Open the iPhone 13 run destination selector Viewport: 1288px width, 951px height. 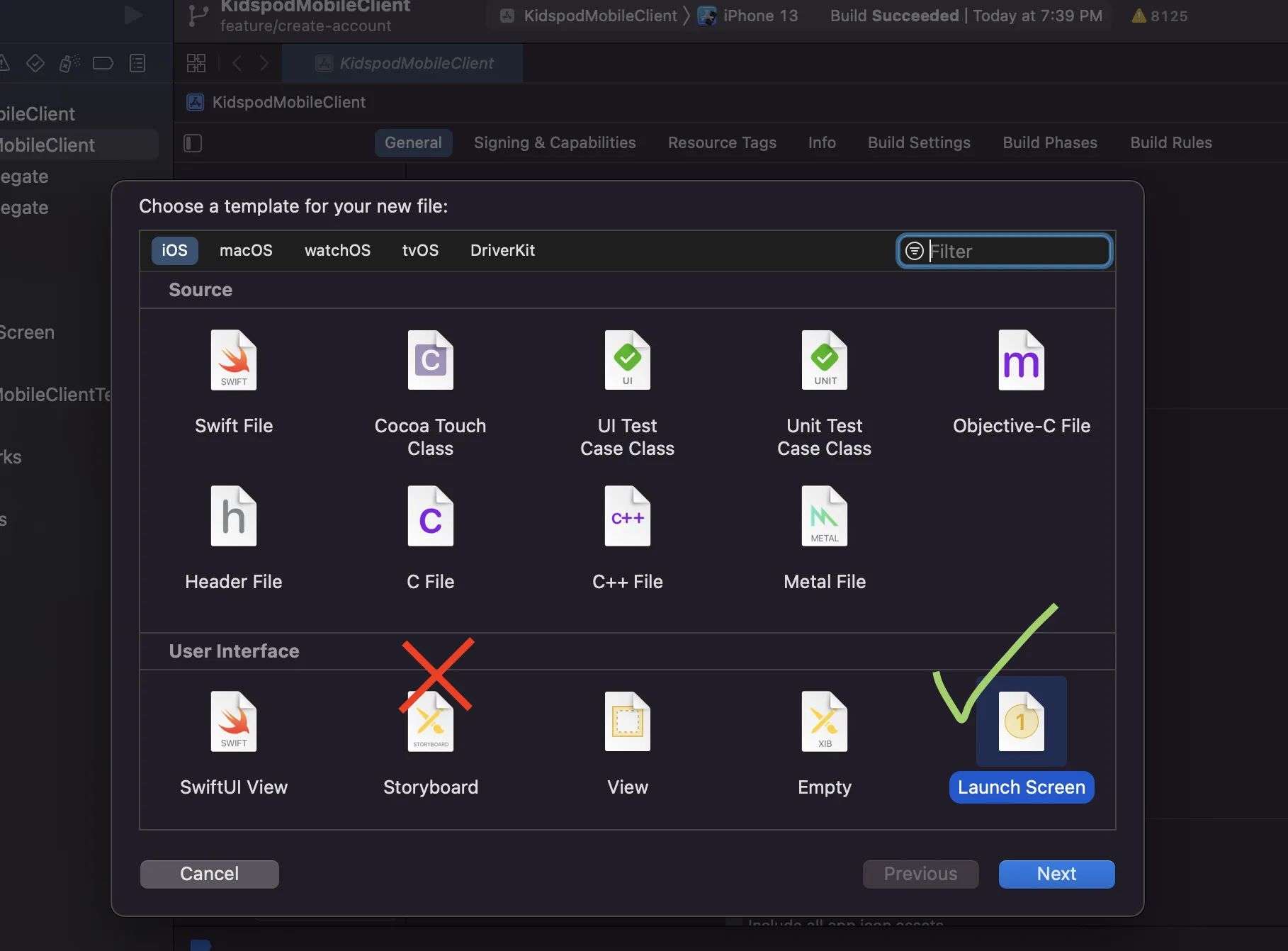click(x=748, y=16)
